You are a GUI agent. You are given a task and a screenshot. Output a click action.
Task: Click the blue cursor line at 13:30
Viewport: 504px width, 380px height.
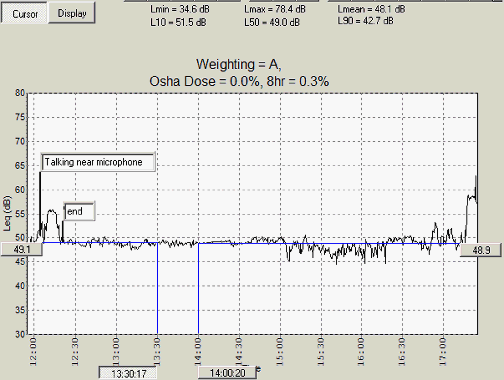157,288
